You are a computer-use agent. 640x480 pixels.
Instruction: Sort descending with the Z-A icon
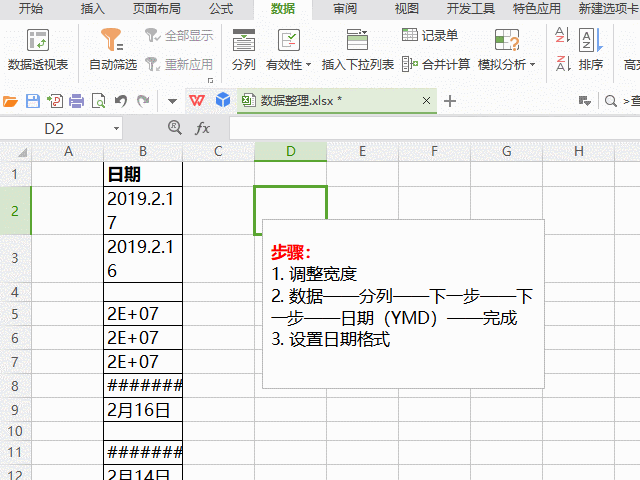click(562, 64)
